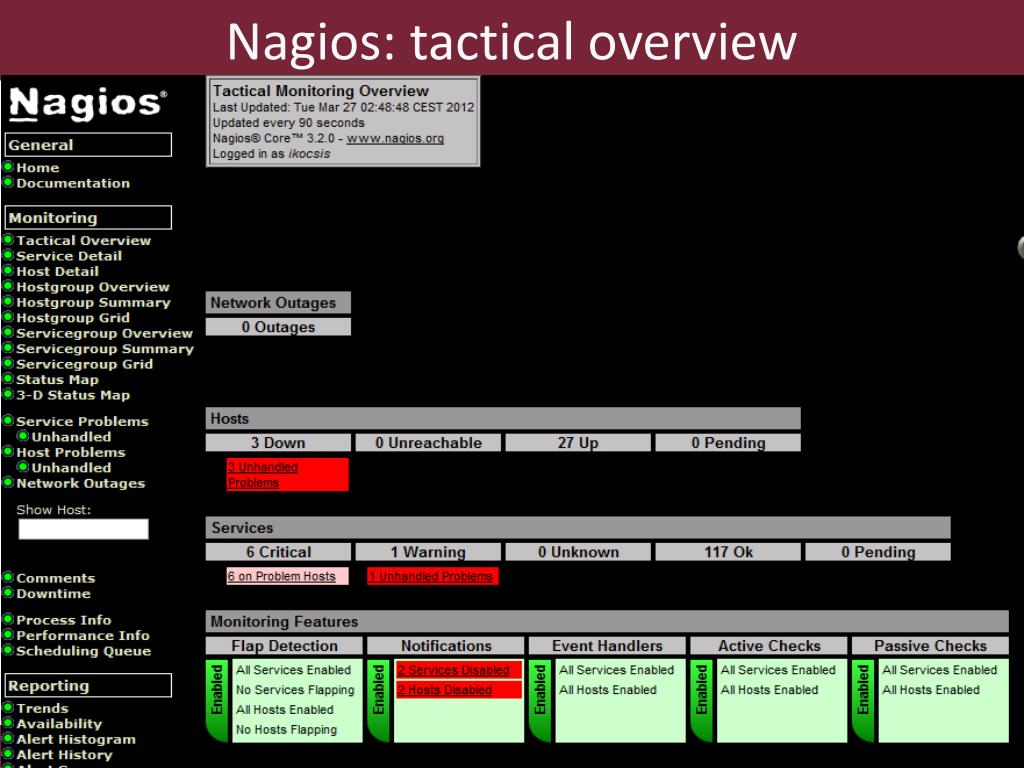
Task: Toggle Event Handlers Enabled indicator
Action: pos(542,700)
